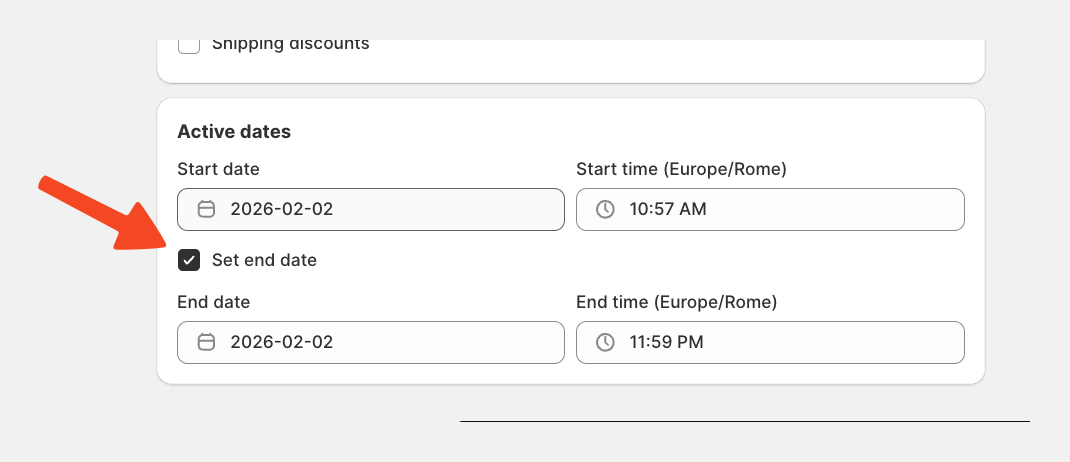Screen dimensions: 1070x462
Task: Click the 'Set end date' checkbox label
Action: pyautogui.click(x=264, y=260)
